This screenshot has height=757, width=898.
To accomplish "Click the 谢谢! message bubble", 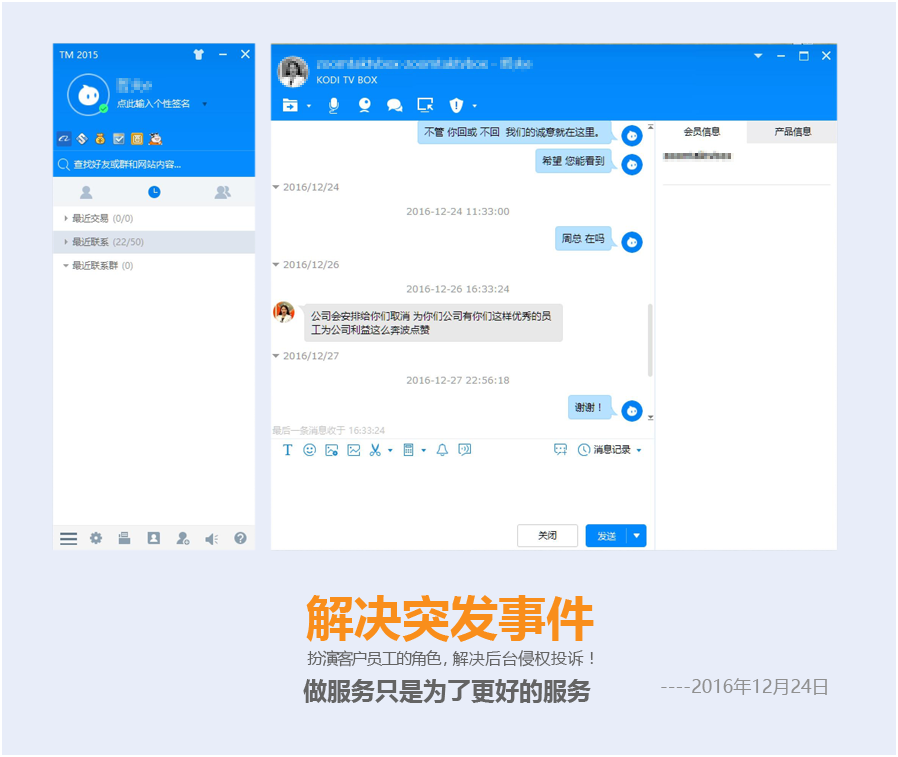I will (x=589, y=407).
